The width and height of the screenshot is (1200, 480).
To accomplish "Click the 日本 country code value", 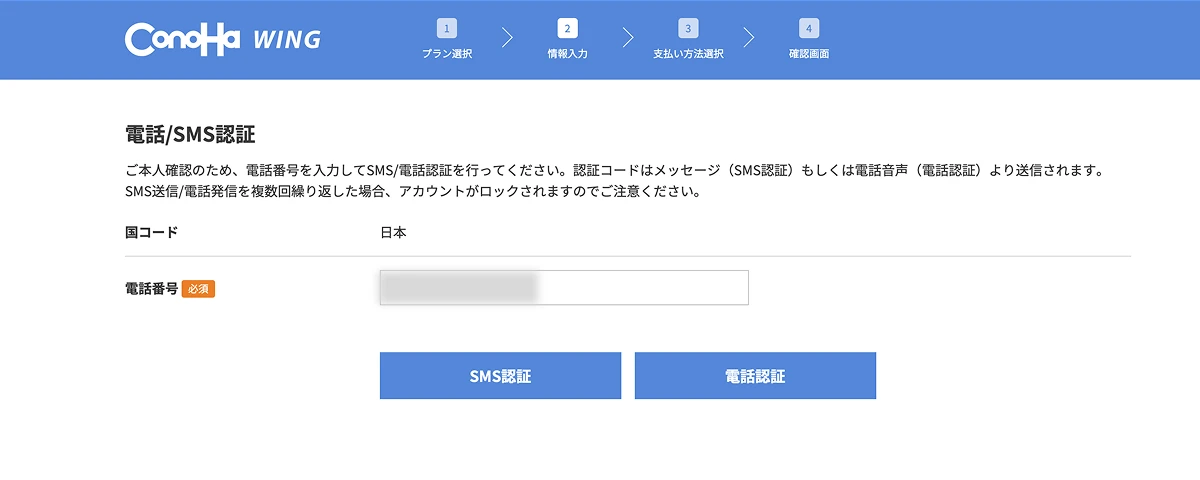I will click(x=393, y=233).
